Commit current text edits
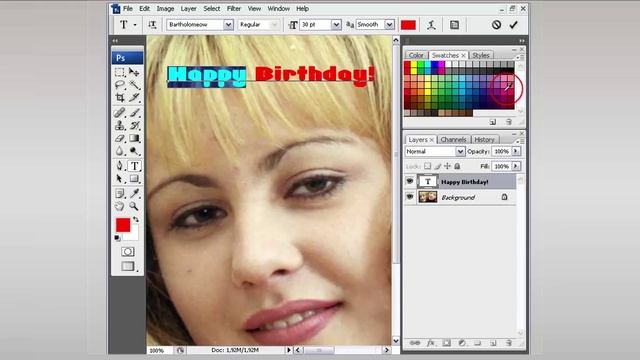Image resolution: width=640 pixels, height=360 pixels. point(513,25)
